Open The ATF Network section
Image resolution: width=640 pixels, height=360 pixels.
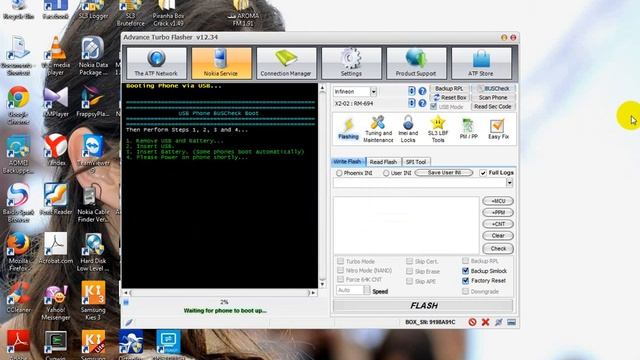tap(156, 63)
